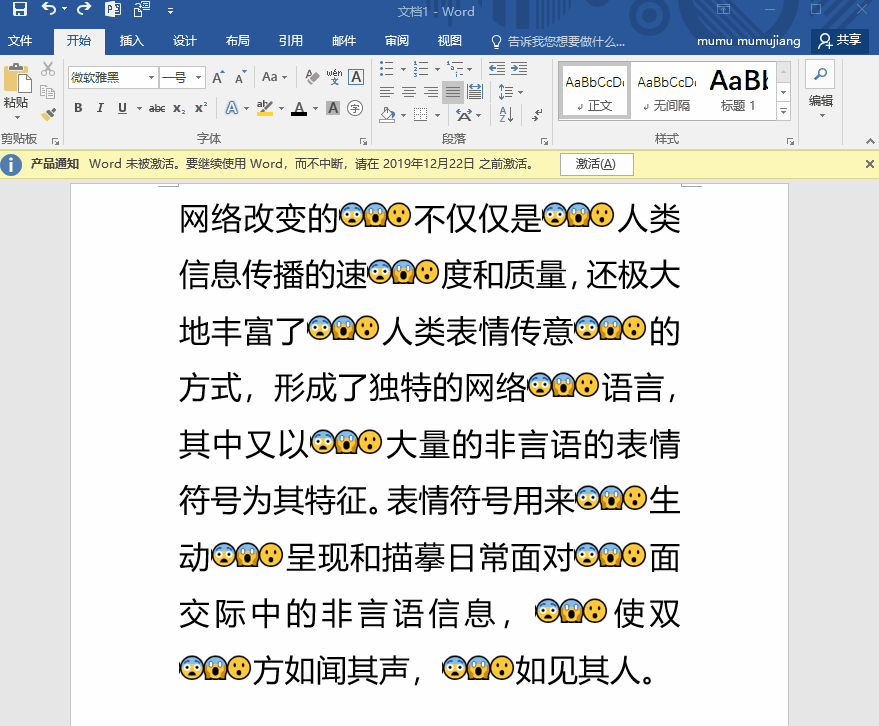The height and width of the screenshot is (726, 879).
Task: Clear all formatting with eraser icon
Action: [x=312, y=77]
